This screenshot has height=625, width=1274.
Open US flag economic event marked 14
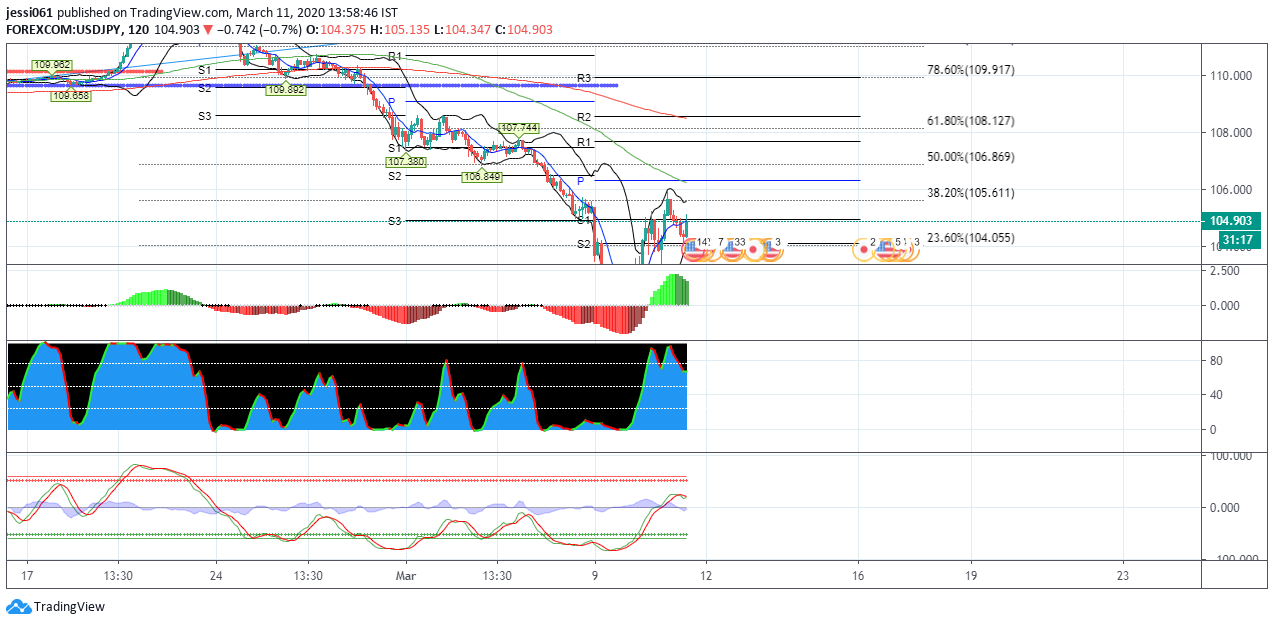(x=692, y=250)
